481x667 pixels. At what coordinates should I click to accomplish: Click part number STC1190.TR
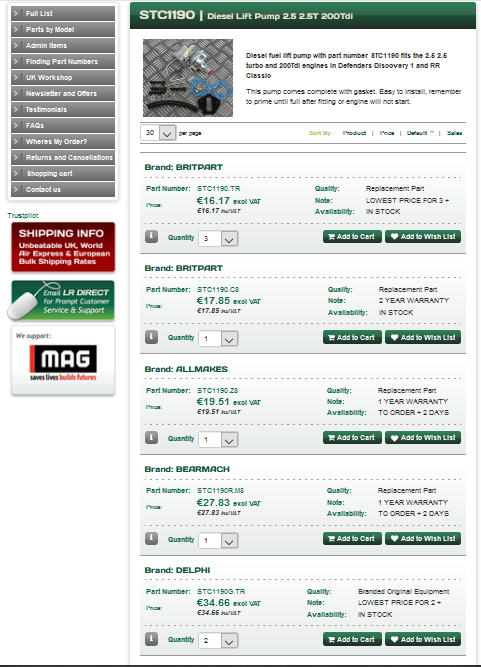click(219, 188)
